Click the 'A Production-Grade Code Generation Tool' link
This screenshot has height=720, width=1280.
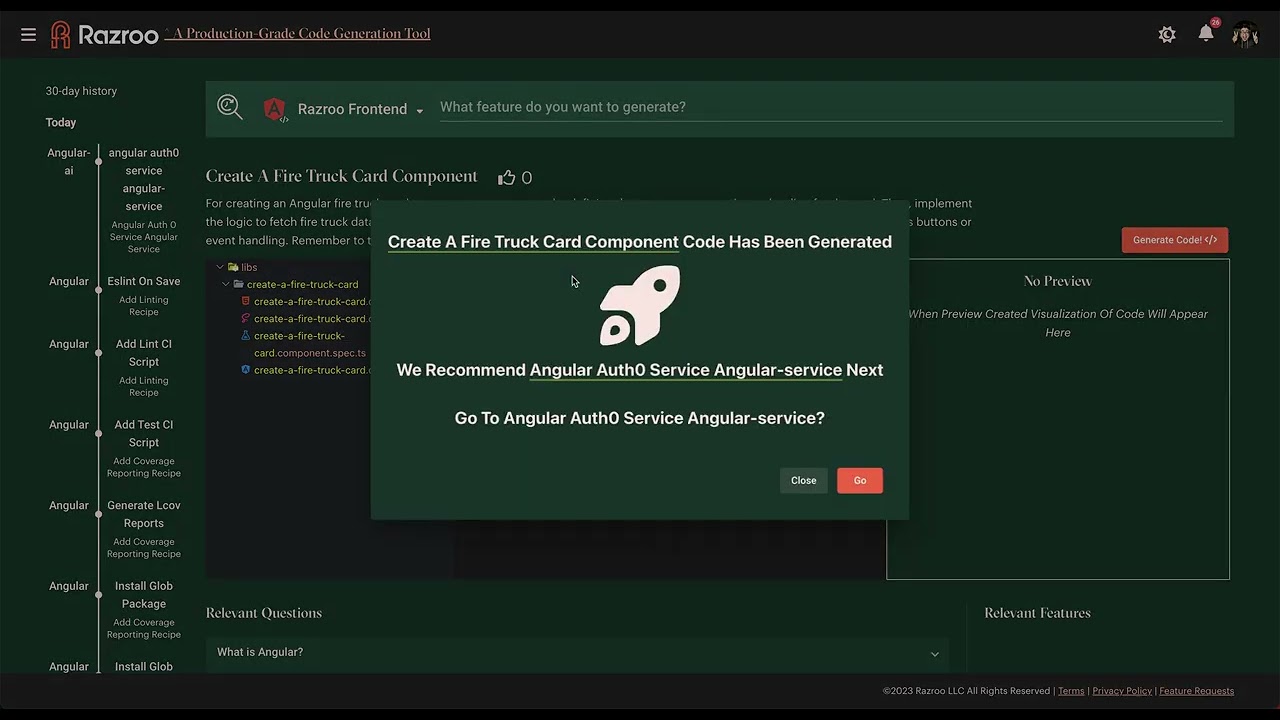click(x=301, y=33)
